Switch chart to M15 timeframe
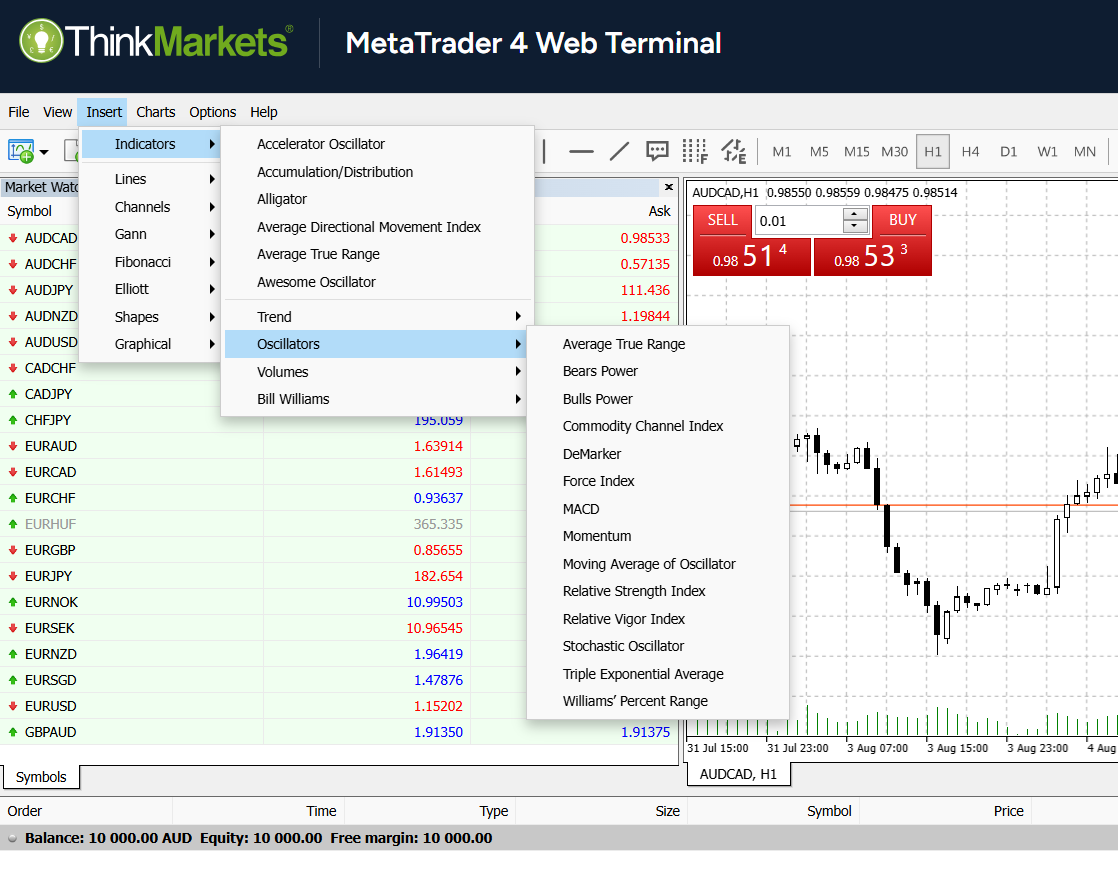Viewport: 1118px width, 878px height. pyautogui.click(x=856, y=151)
